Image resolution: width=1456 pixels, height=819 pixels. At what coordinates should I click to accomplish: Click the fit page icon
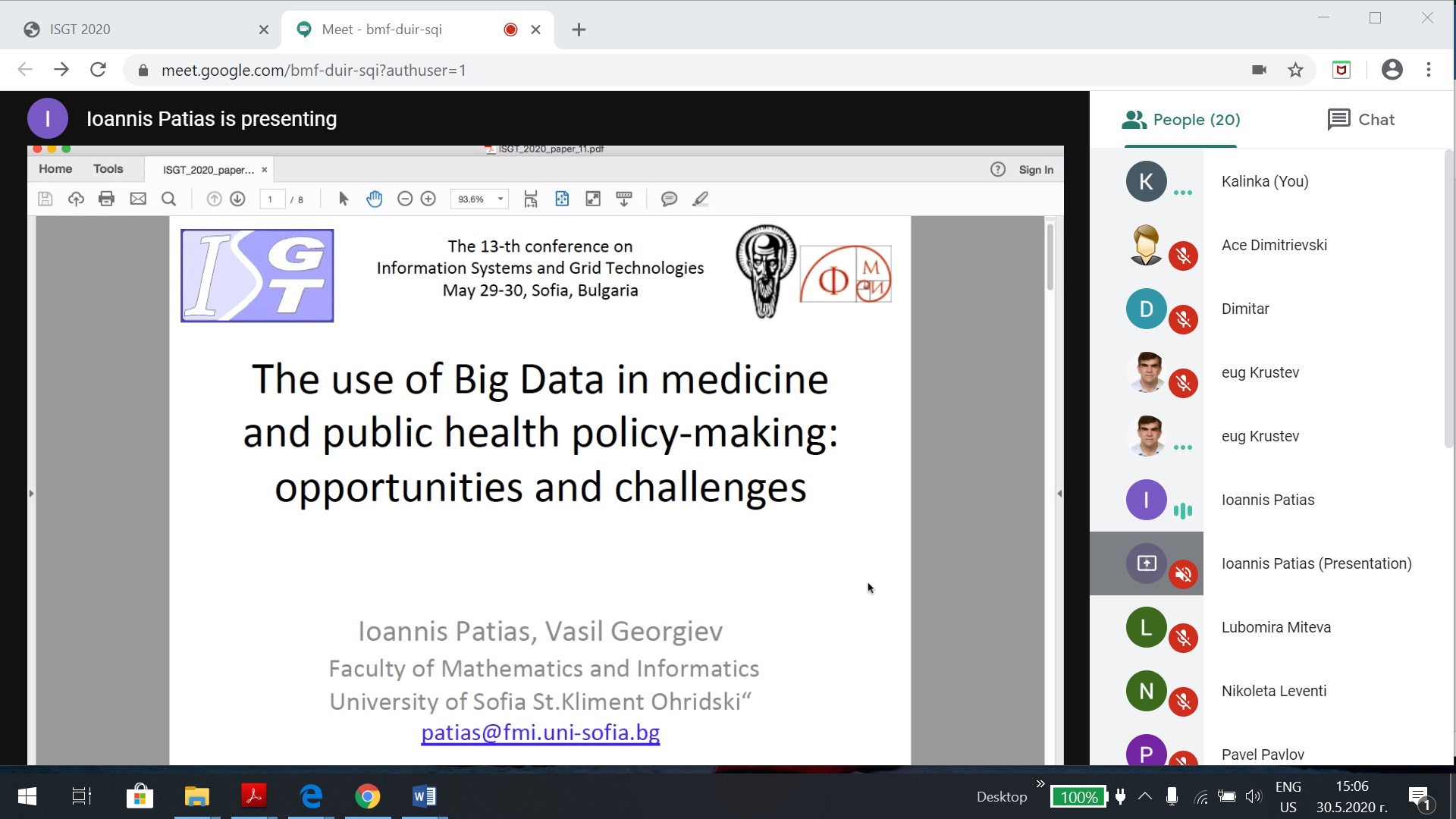pyautogui.click(x=562, y=199)
